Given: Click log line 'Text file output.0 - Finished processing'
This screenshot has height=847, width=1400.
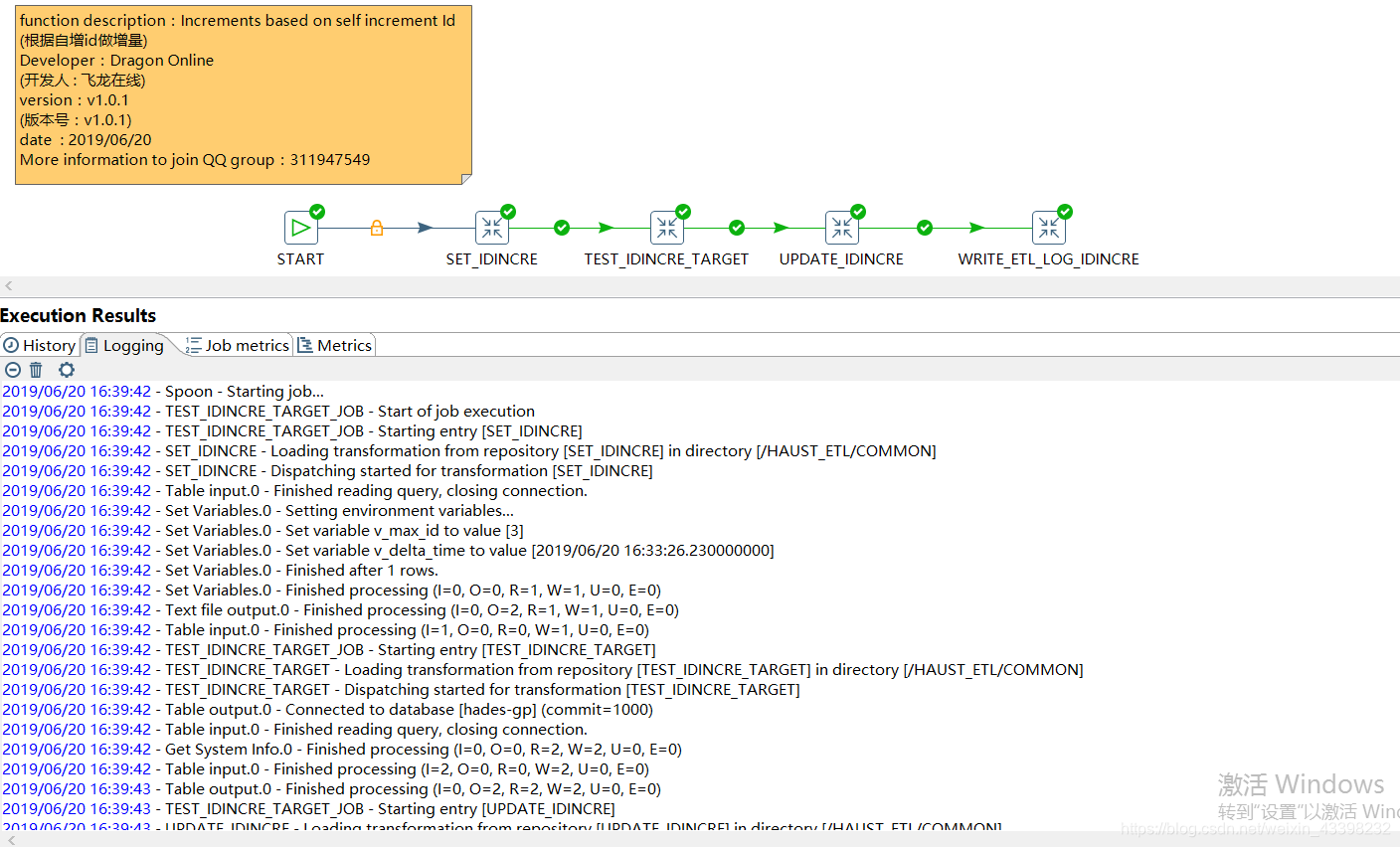Looking at the screenshot, I should click(x=340, y=609).
